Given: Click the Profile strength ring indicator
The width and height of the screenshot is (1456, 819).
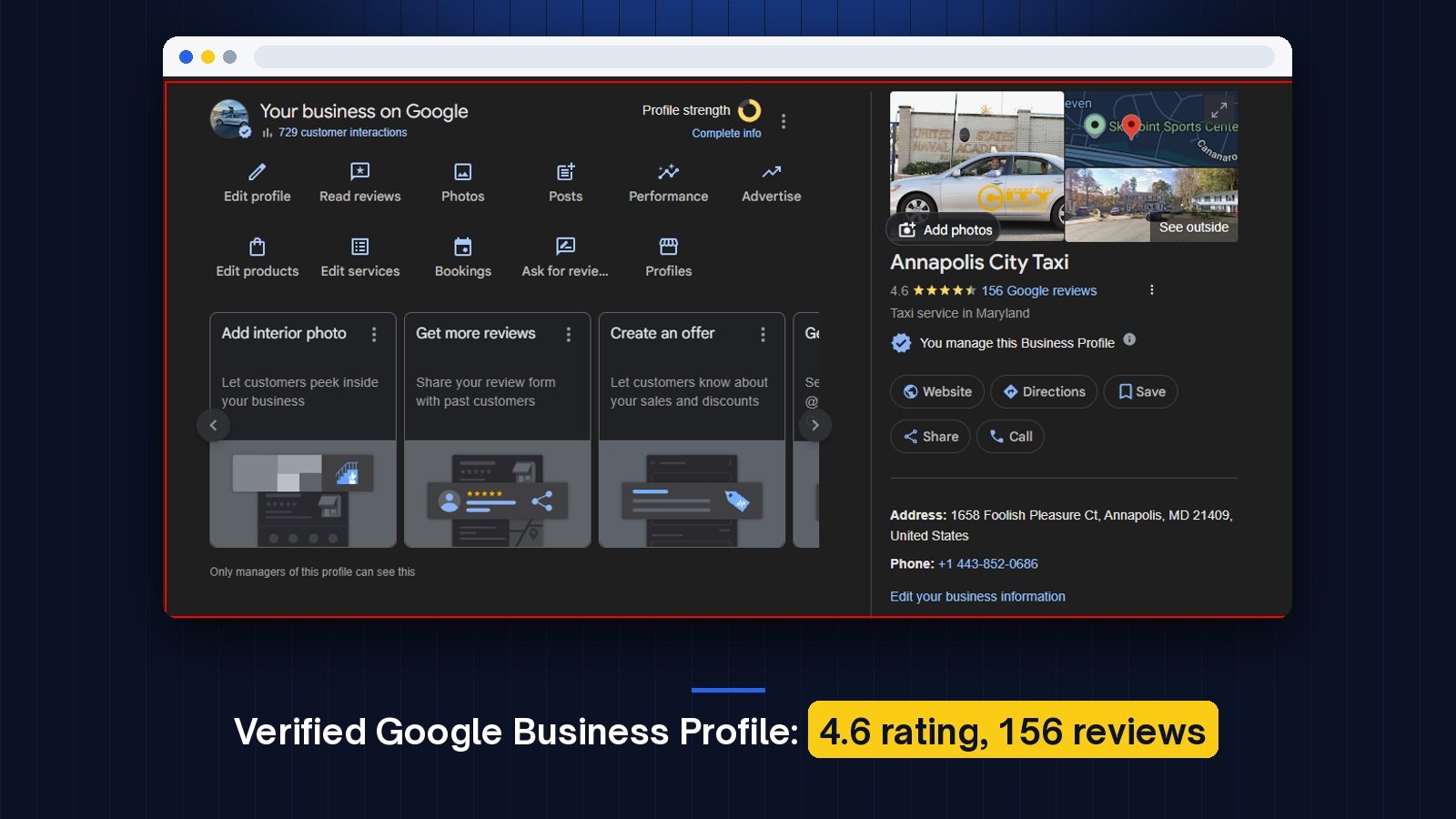Looking at the screenshot, I should pyautogui.click(x=750, y=110).
